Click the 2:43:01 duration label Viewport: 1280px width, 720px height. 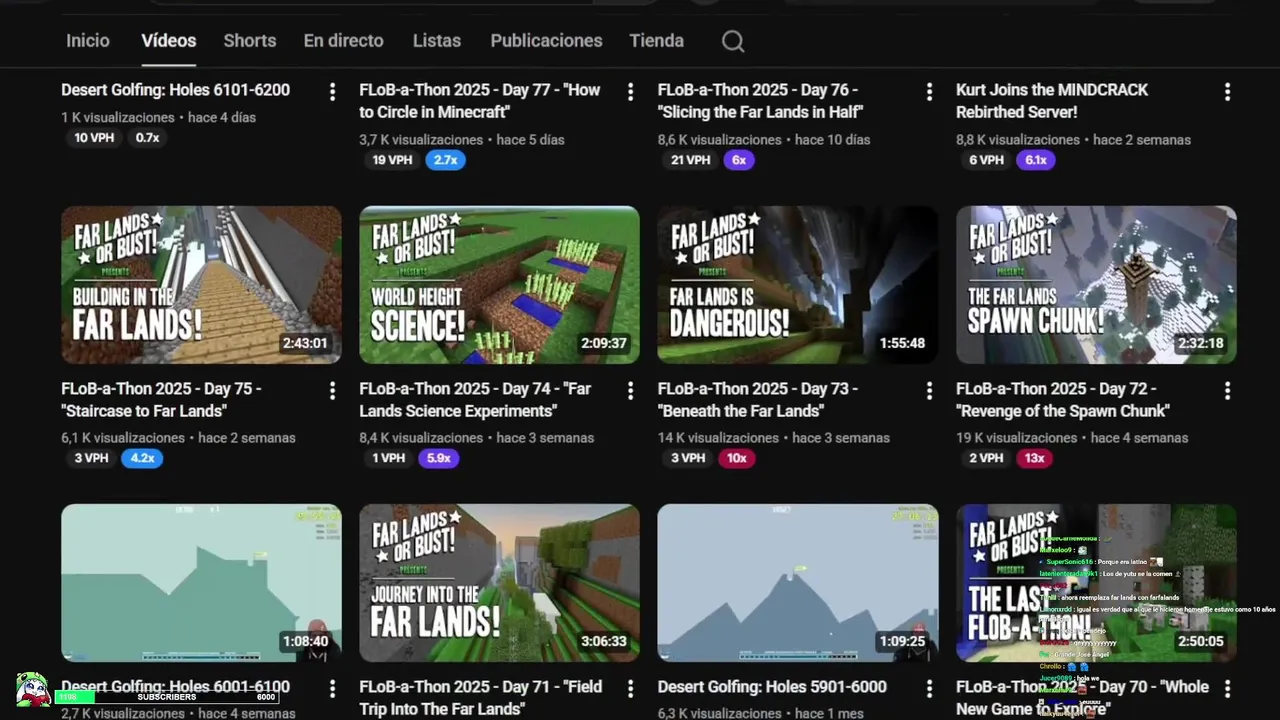pyautogui.click(x=305, y=343)
